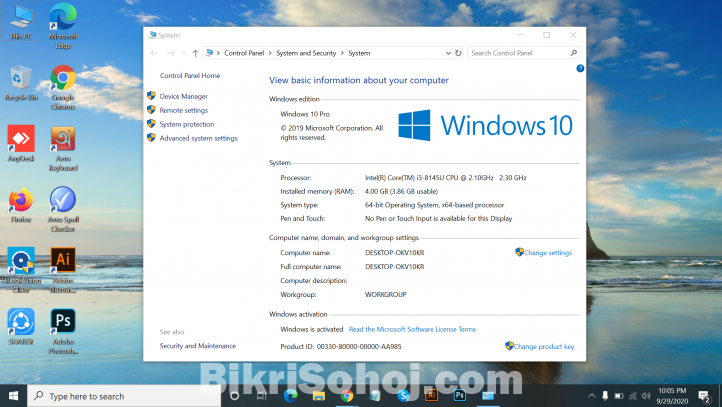Click the Product ID number text
This screenshot has height=407, width=722.
pos(359,346)
